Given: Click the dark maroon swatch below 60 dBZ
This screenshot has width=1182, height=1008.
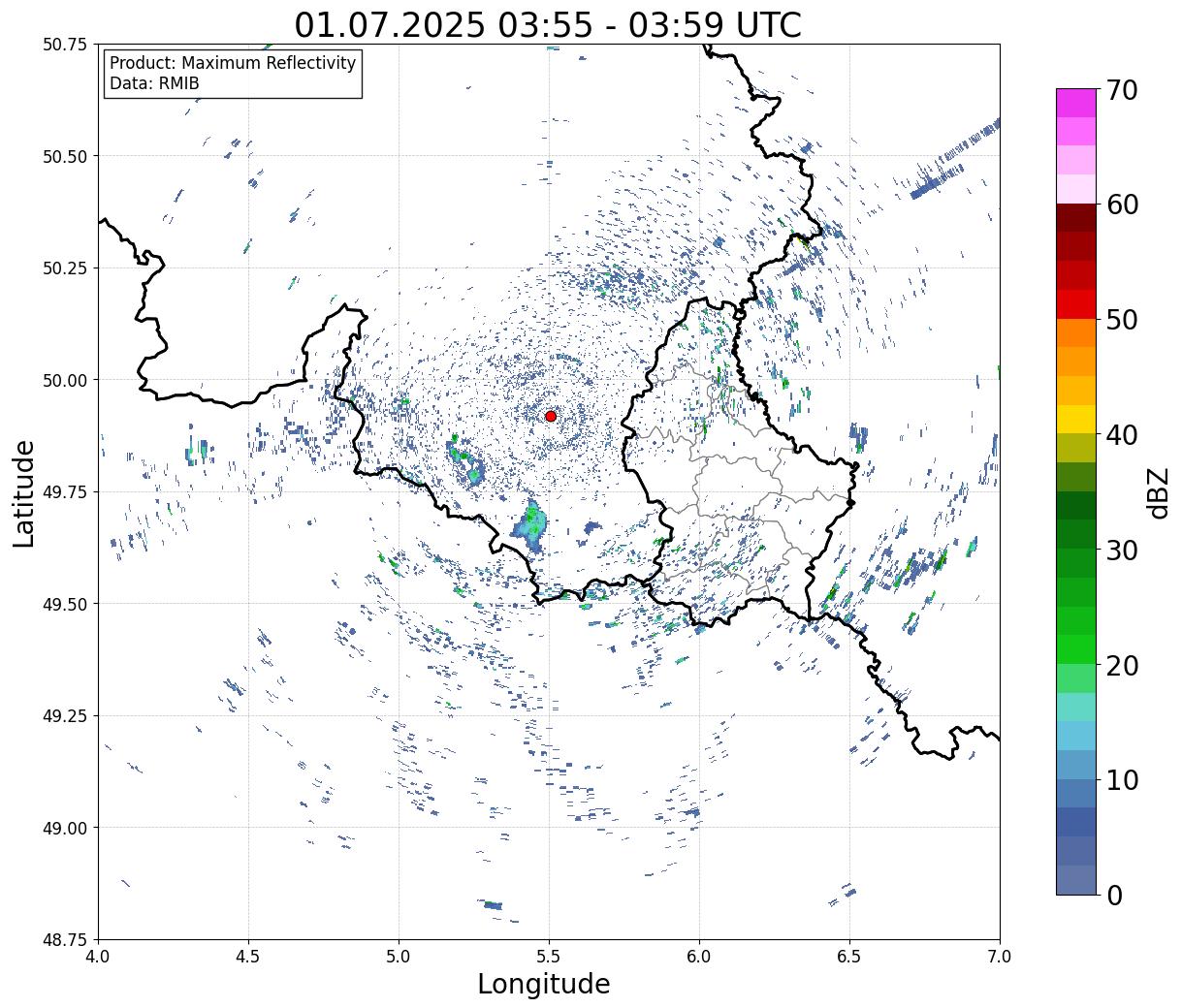Looking at the screenshot, I should coord(1076,218).
